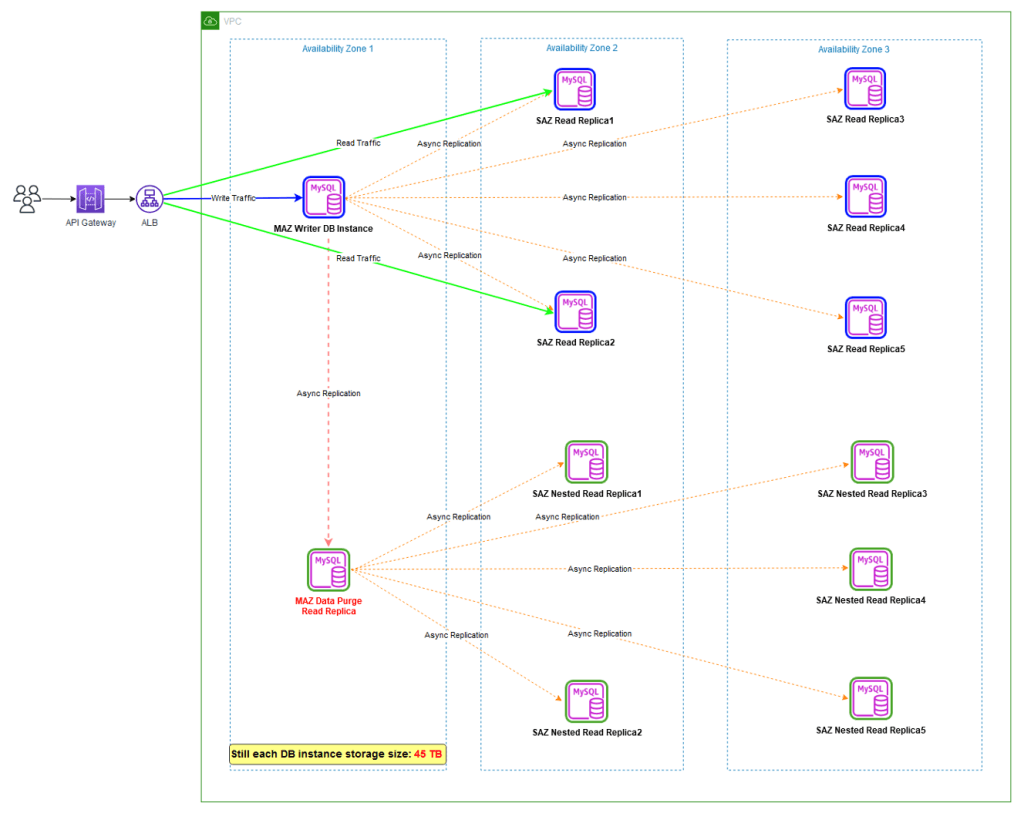Click the Read Traffic label toward Replica1
Image resolution: width=1024 pixels, height=813 pixels.
(358, 142)
